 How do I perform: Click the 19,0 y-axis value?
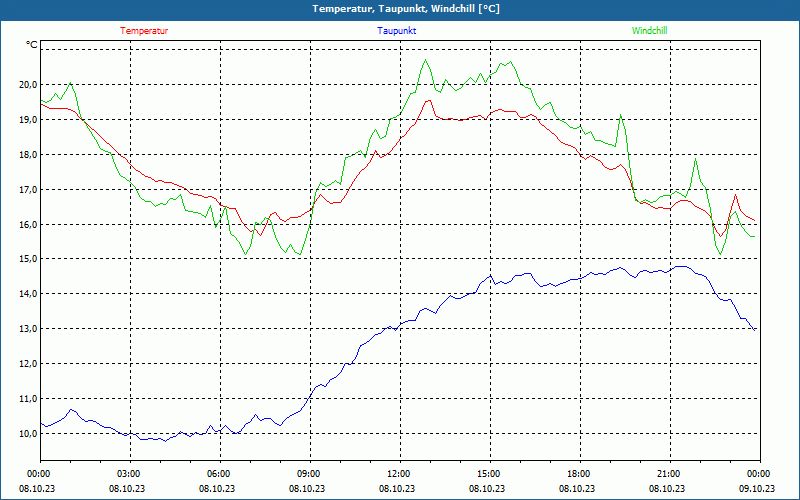click(29, 119)
